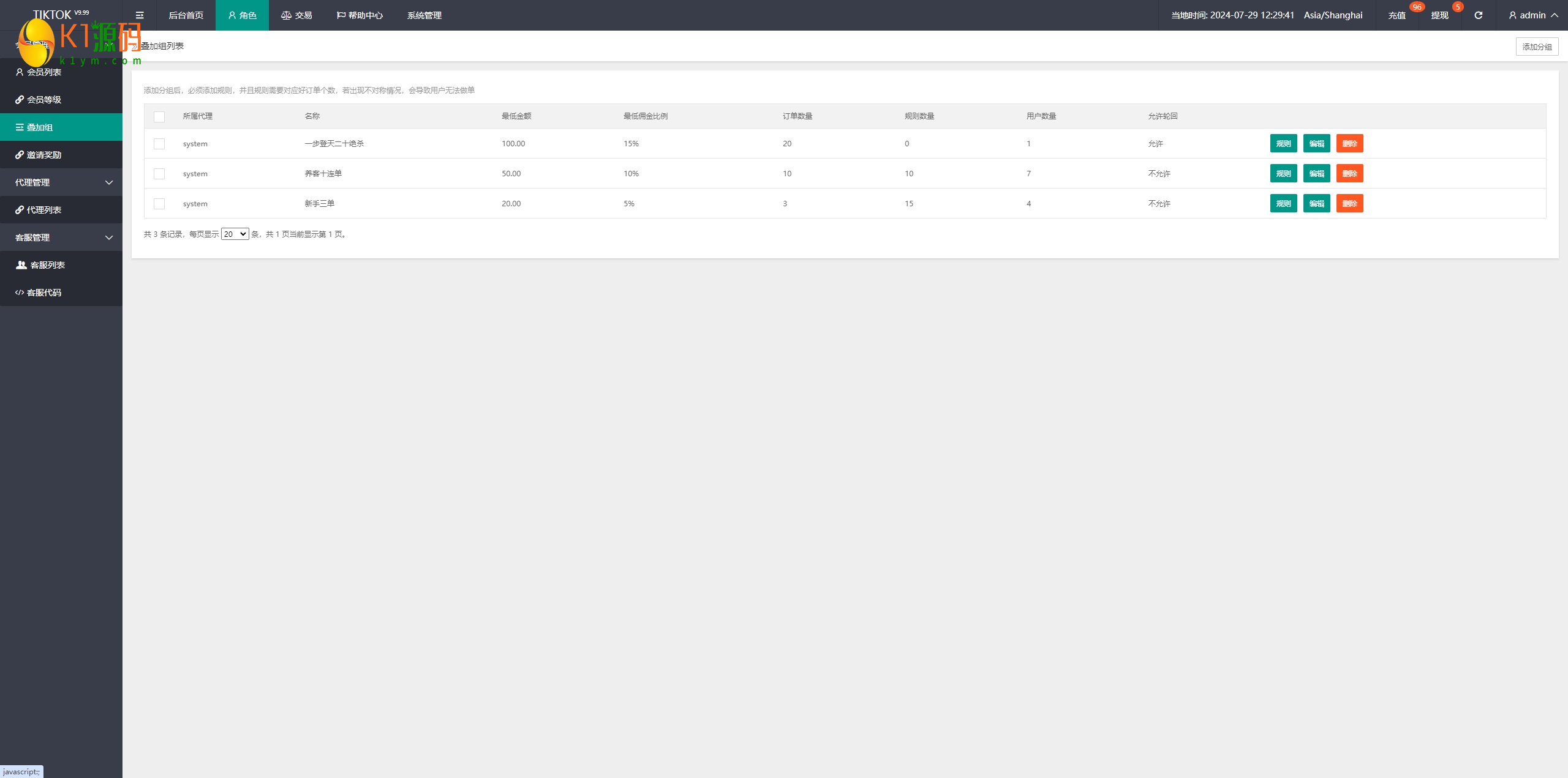The width and height of the screenshot is (1568, 778).
Task: Click the refresh icon in top bar
Action: (x=1478, y=15)
